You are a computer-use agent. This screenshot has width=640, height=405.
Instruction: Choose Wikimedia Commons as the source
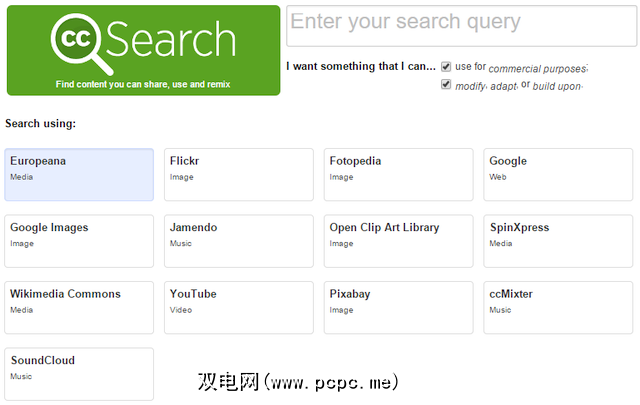[x=79, y=308]
